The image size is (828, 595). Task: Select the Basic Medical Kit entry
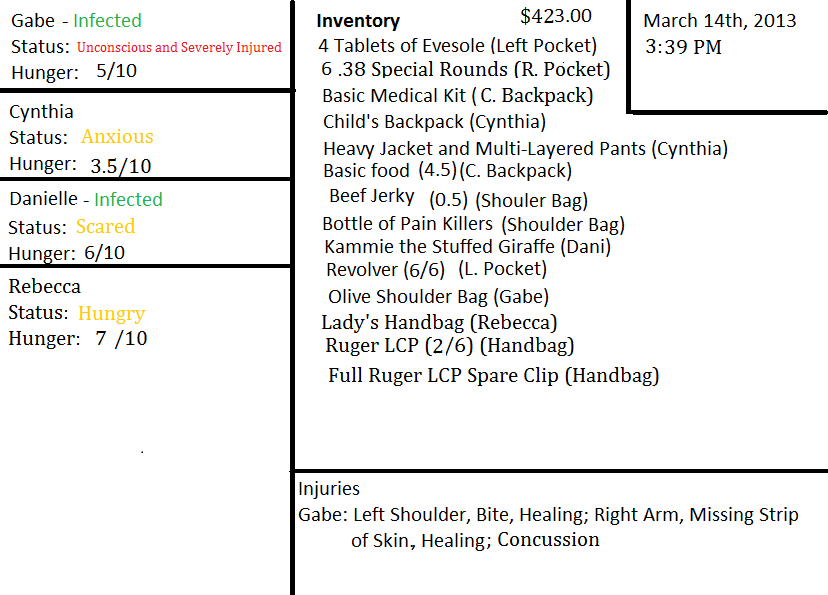coord(457,96)
